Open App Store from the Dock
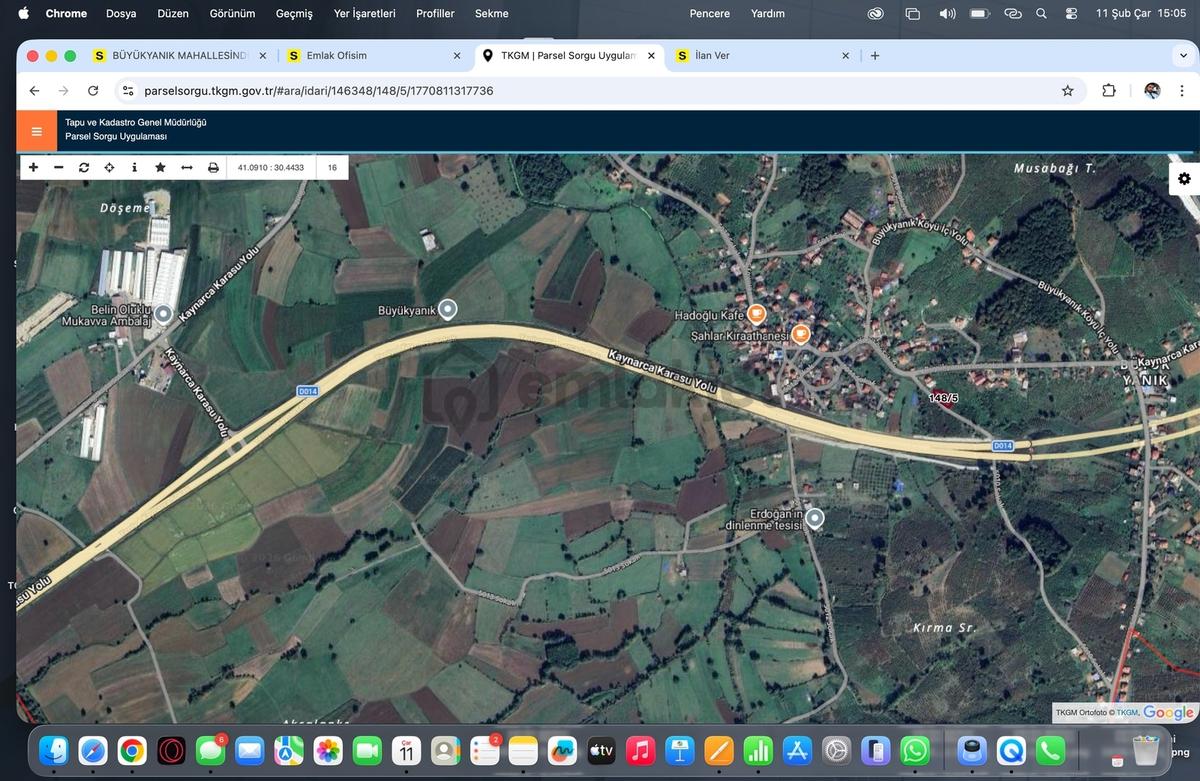This screenshot has width=1200, height=781. (797, 750)
